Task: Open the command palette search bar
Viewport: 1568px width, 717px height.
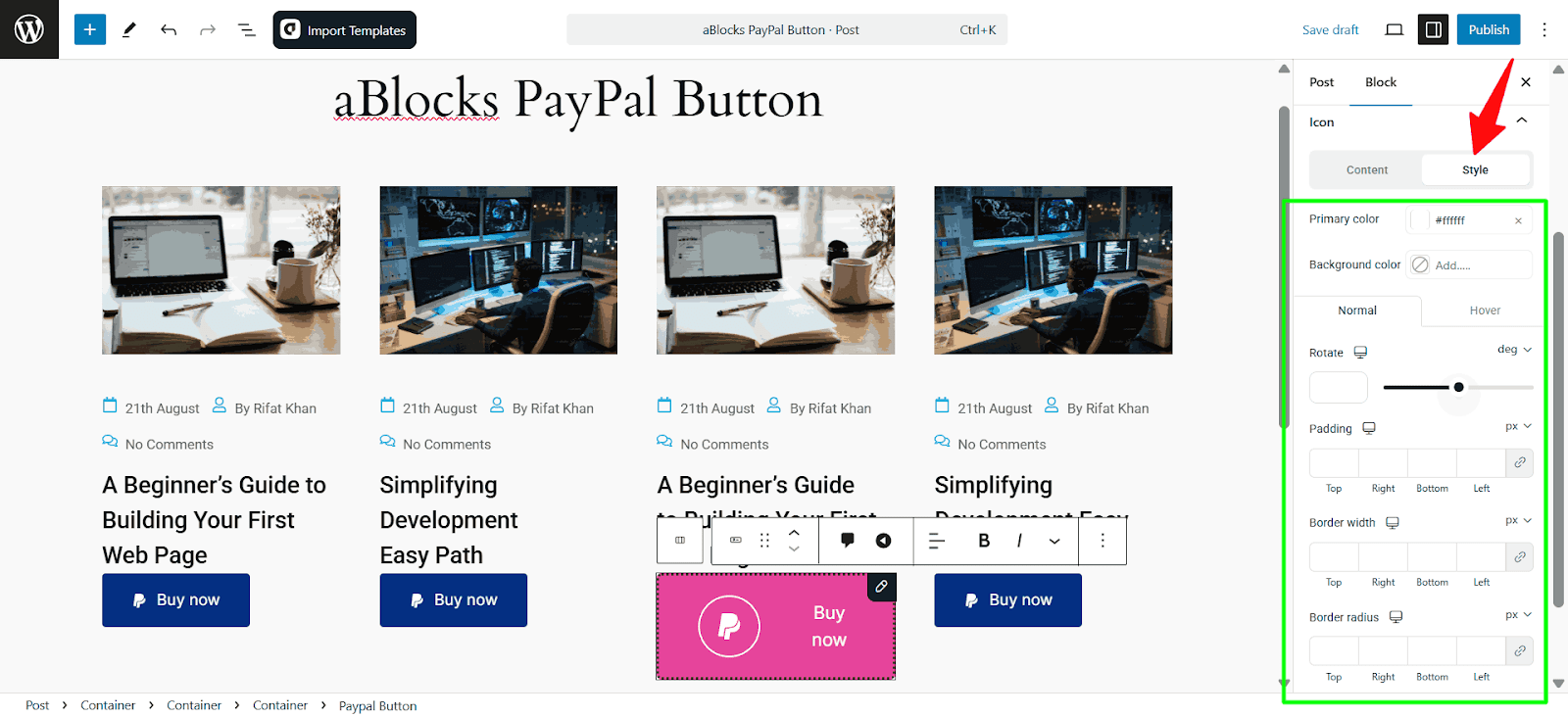Action: pos(787,29)
